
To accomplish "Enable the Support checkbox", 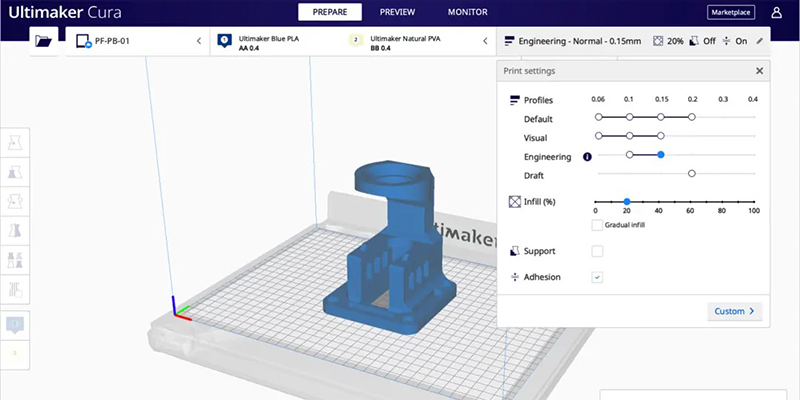I will pyautogui.click(x=597, y=251).
